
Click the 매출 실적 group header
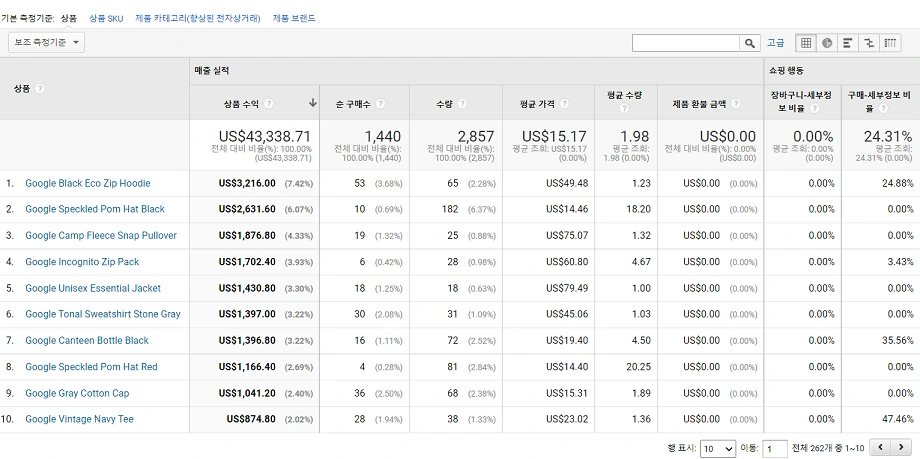point(212,70)
